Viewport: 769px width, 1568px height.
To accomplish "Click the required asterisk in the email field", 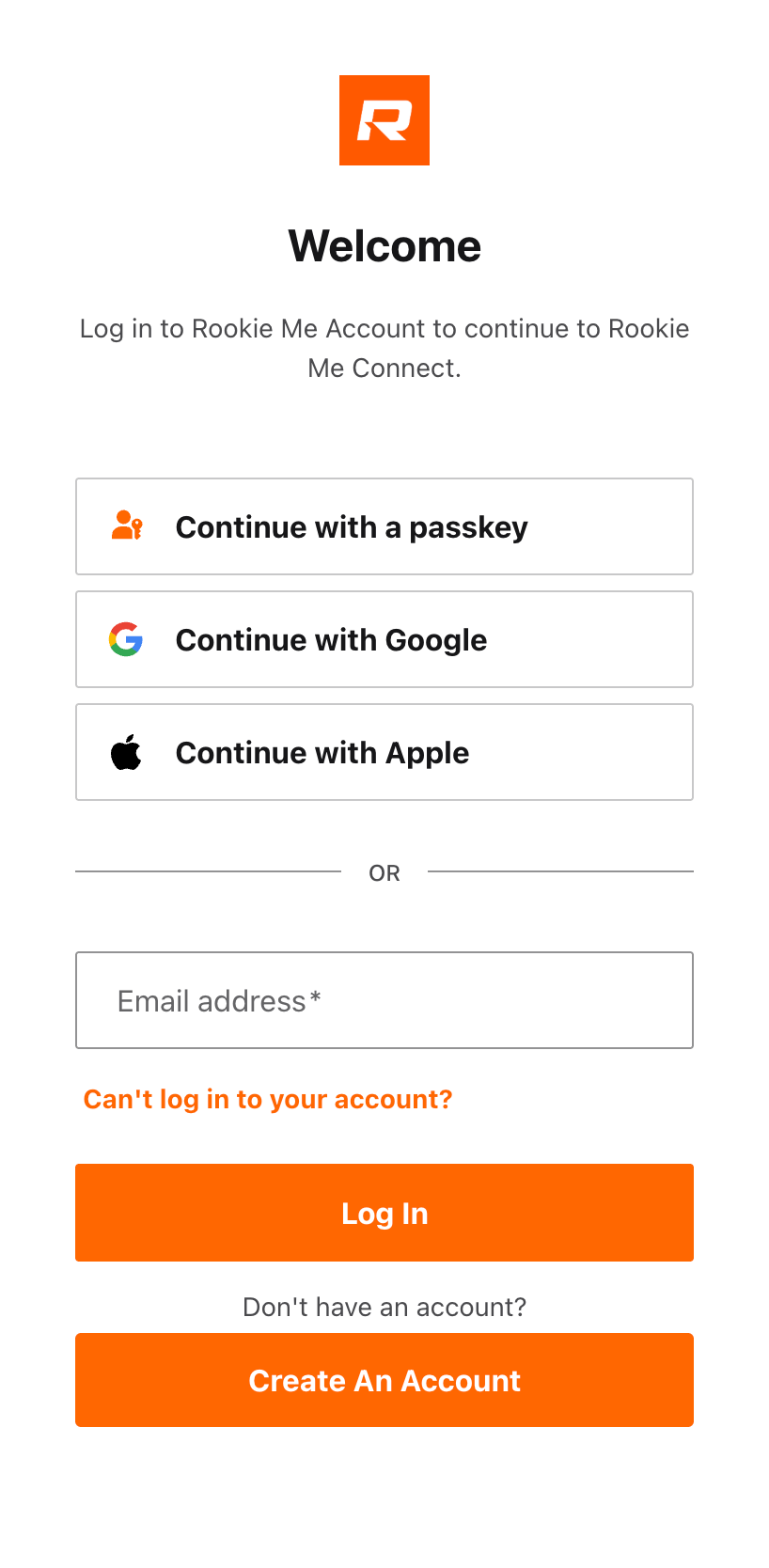I will pyautogui.click(x=316, y=997).
